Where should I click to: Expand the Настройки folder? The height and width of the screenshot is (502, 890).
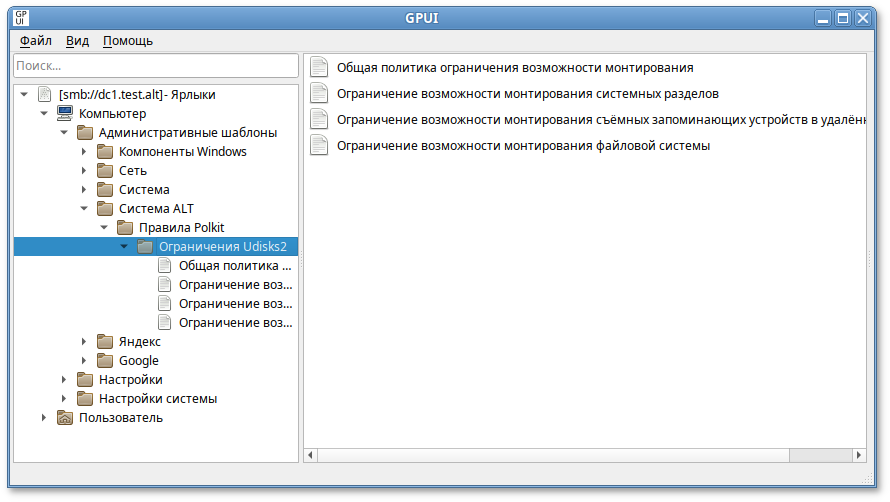click(64, 380)
